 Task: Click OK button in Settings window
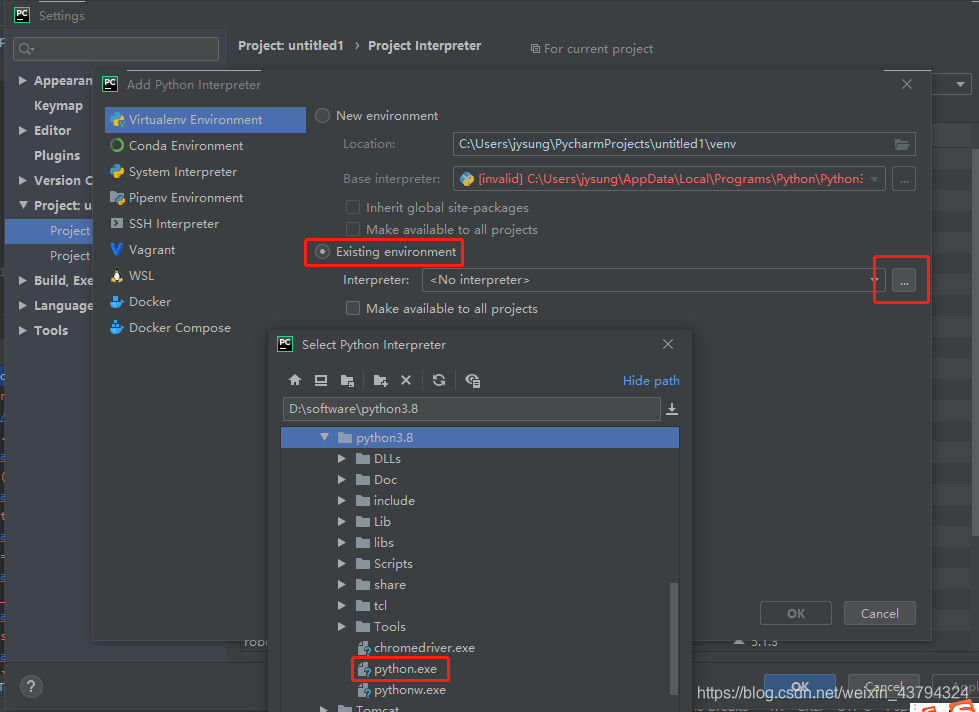800,686
